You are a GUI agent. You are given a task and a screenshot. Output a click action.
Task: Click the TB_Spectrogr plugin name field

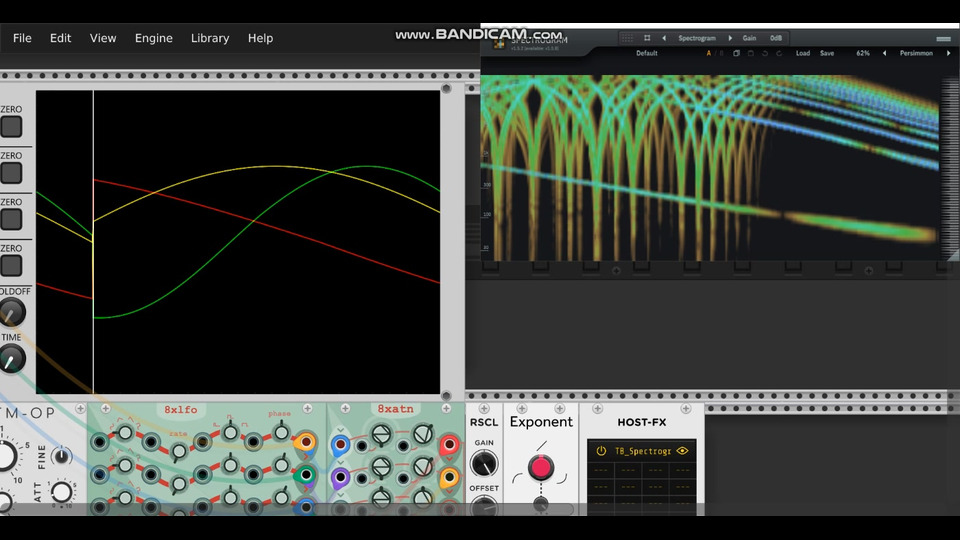point(641,451)
